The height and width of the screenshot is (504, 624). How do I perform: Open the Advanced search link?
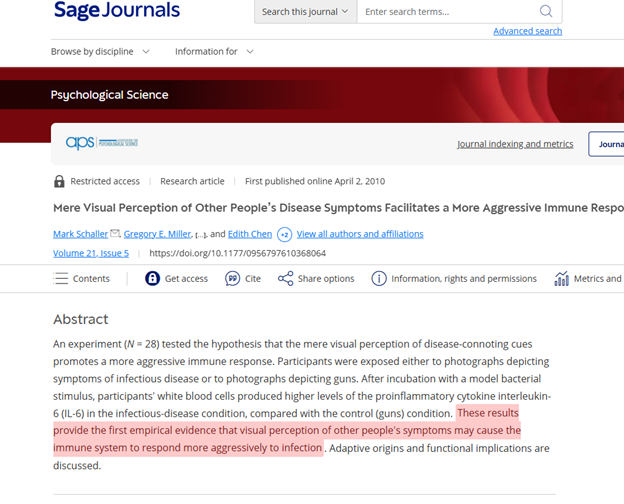click(527, 31)
